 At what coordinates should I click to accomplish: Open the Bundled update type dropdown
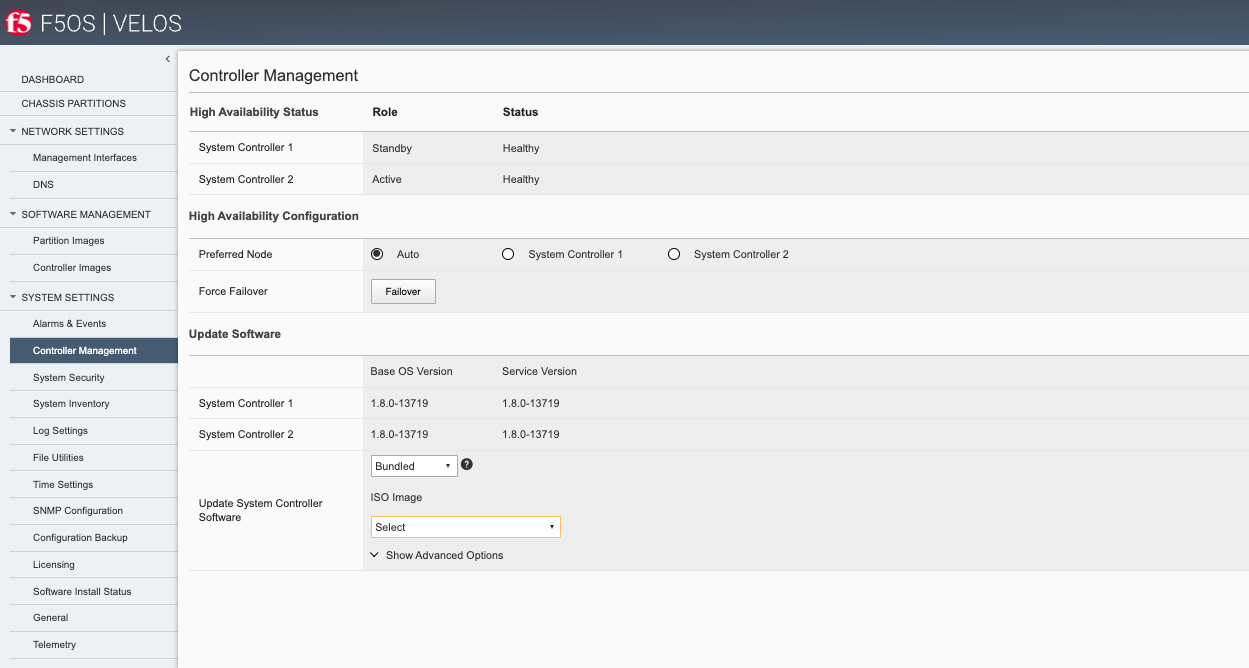tap(414, 466)
